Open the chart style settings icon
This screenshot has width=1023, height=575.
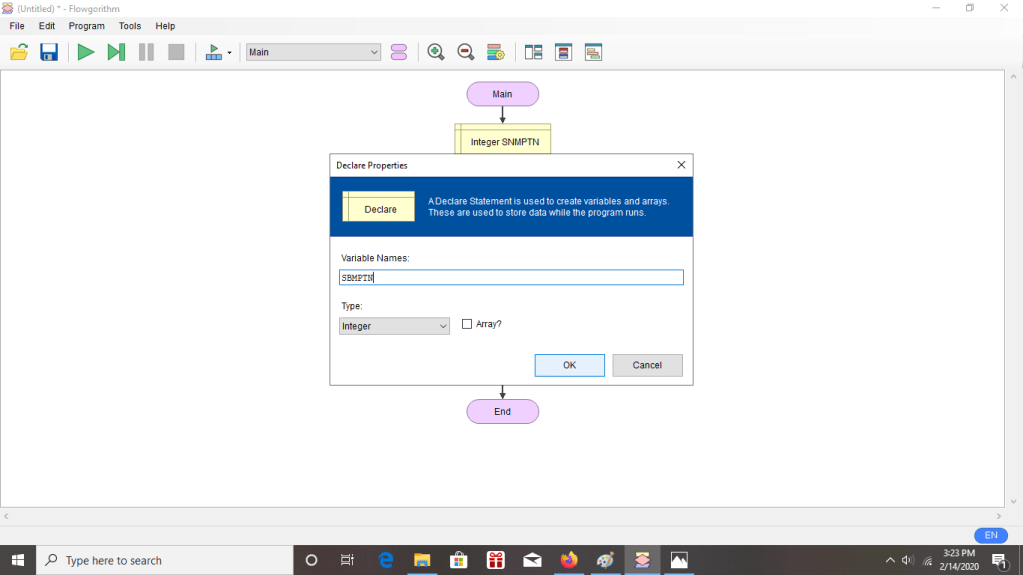tap(495, 52)
